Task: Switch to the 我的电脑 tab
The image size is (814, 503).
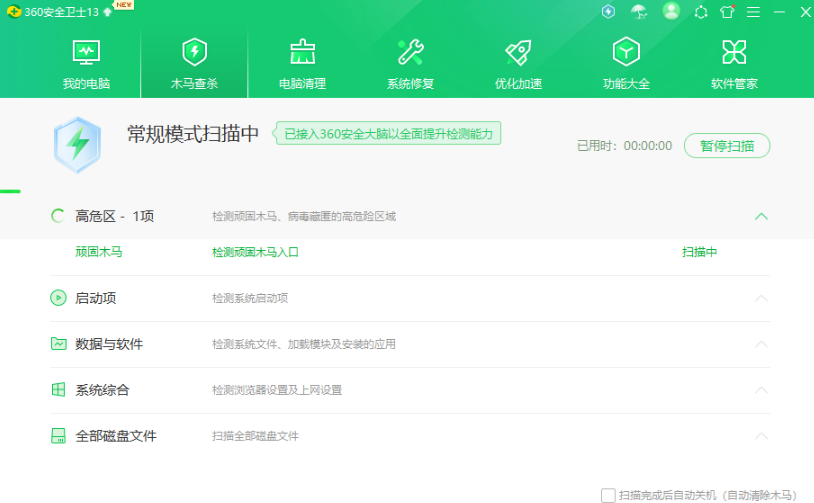Action: point(86,63)
